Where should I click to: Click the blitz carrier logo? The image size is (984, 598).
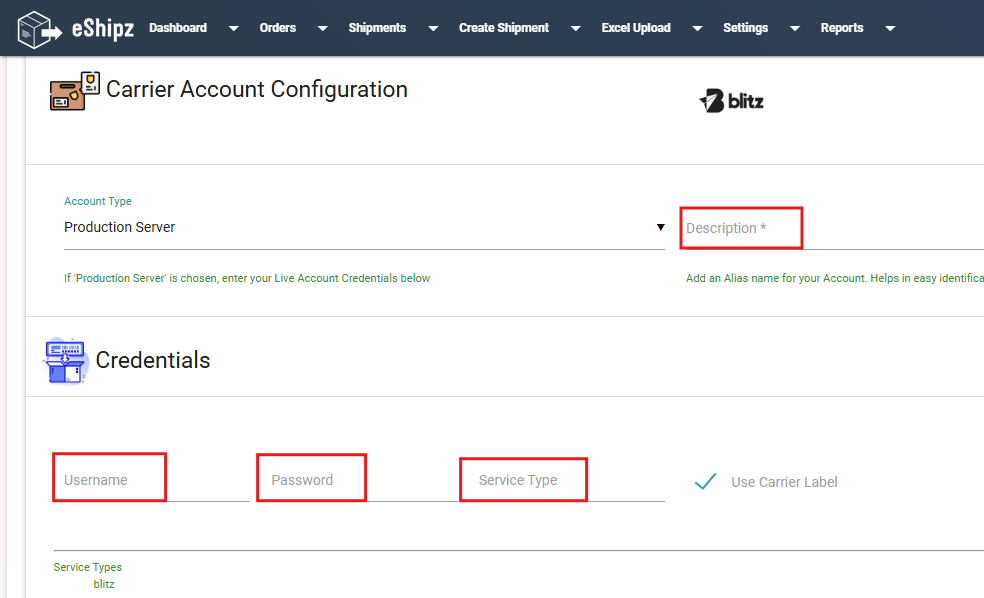[x=731, y=101]
